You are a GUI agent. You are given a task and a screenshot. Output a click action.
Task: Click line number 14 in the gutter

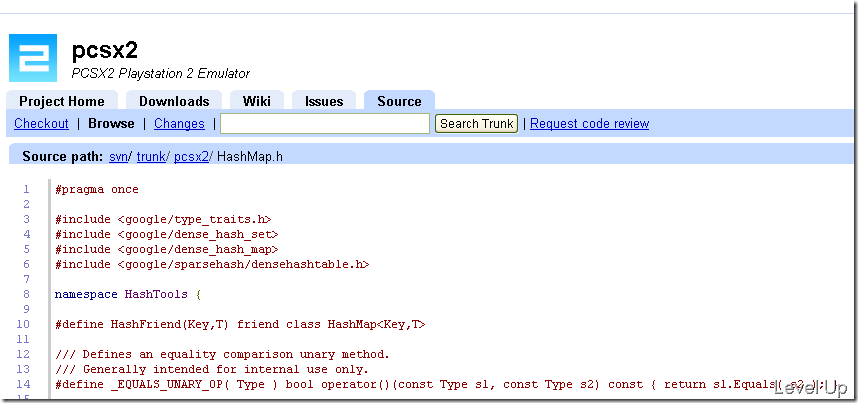pos(24,384)
